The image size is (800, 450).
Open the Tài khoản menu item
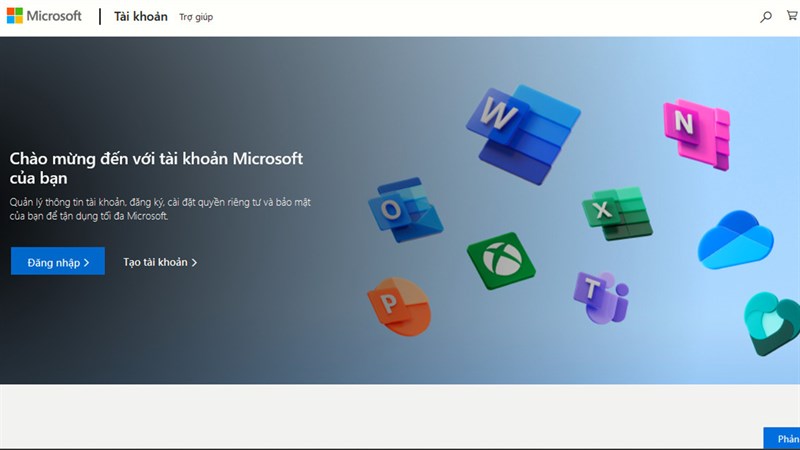[x=140, y=17]
